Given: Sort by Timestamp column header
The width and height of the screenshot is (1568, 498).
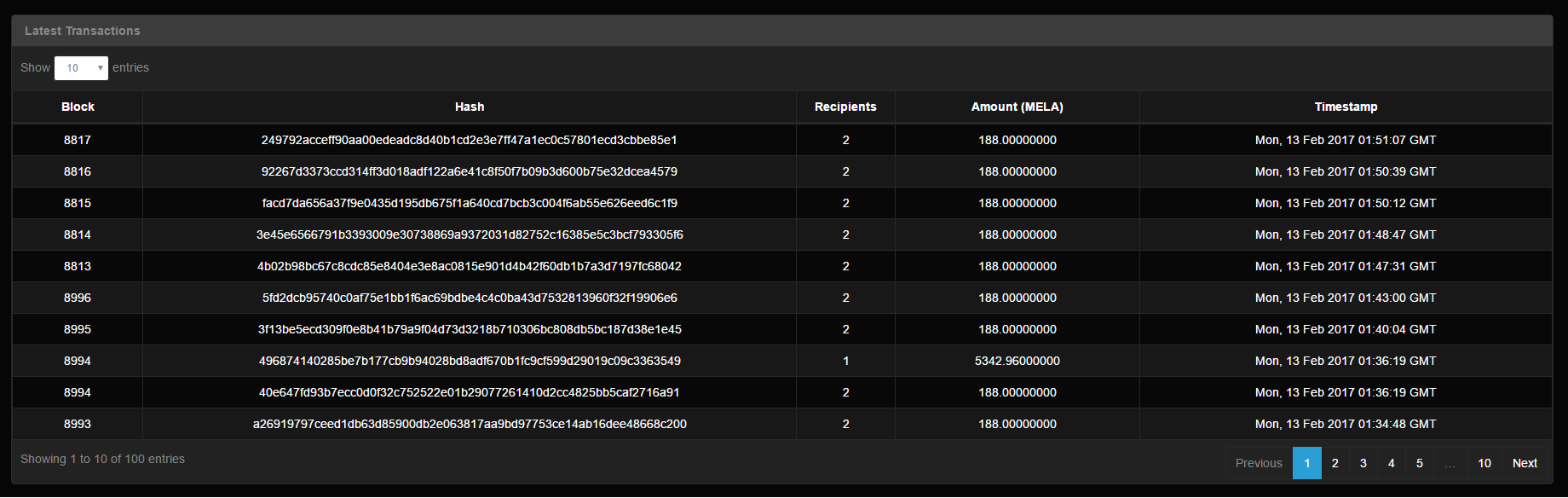Looking at the screenshot, I should (1346, 107).
